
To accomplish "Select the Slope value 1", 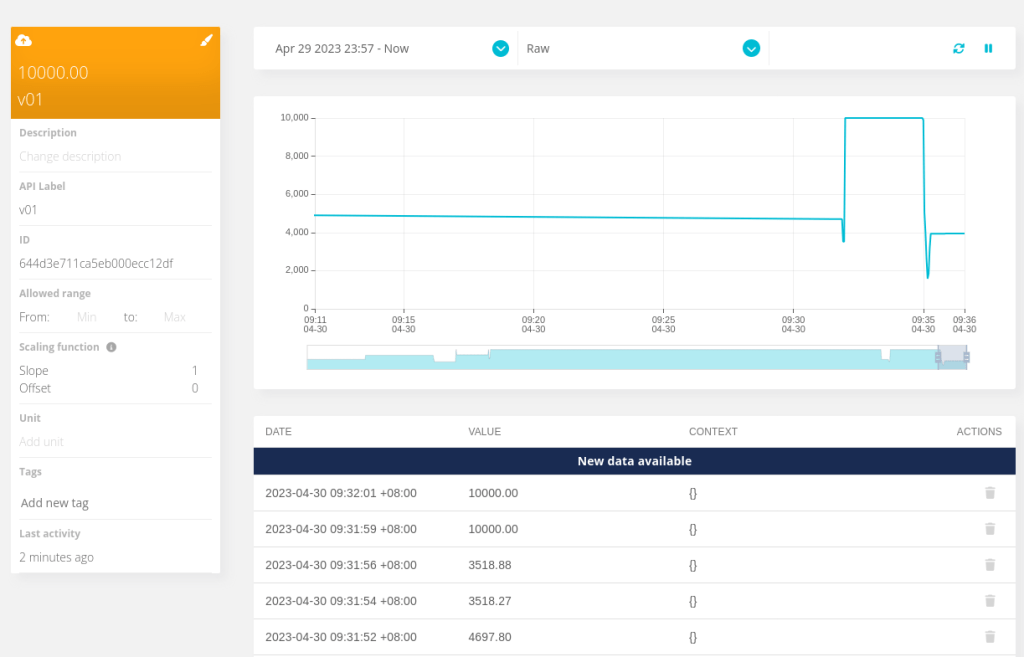I will point(196,370).
